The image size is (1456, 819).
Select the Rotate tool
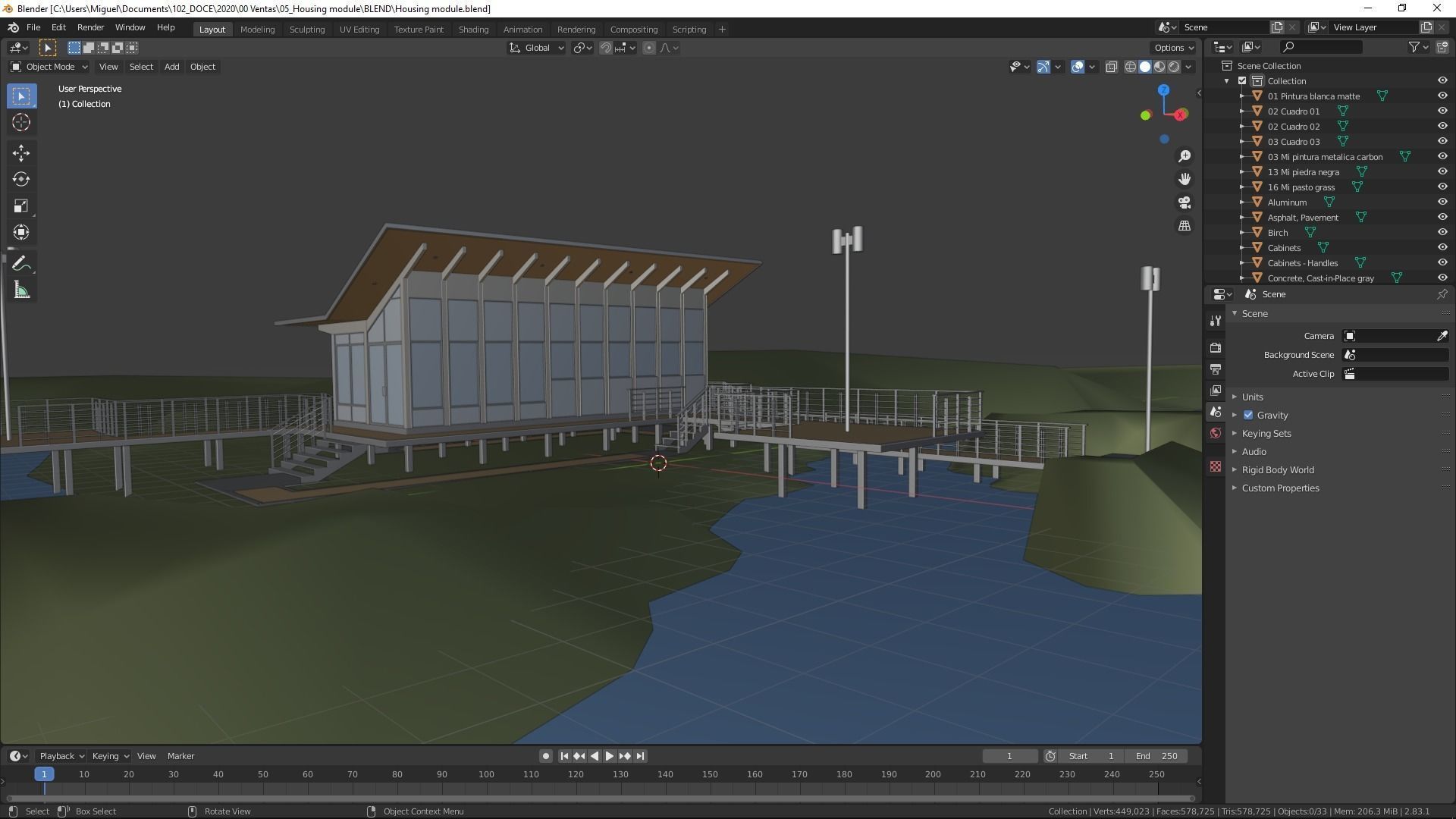point(21,180)
